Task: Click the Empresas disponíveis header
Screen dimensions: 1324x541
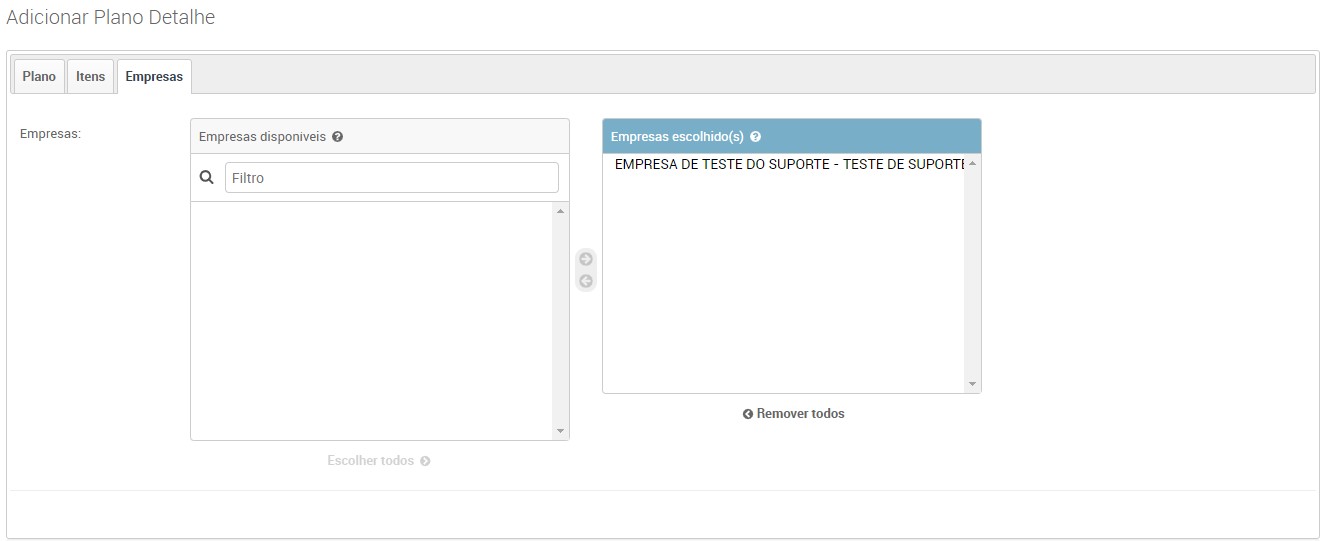Action: click(x=262, y=137)
